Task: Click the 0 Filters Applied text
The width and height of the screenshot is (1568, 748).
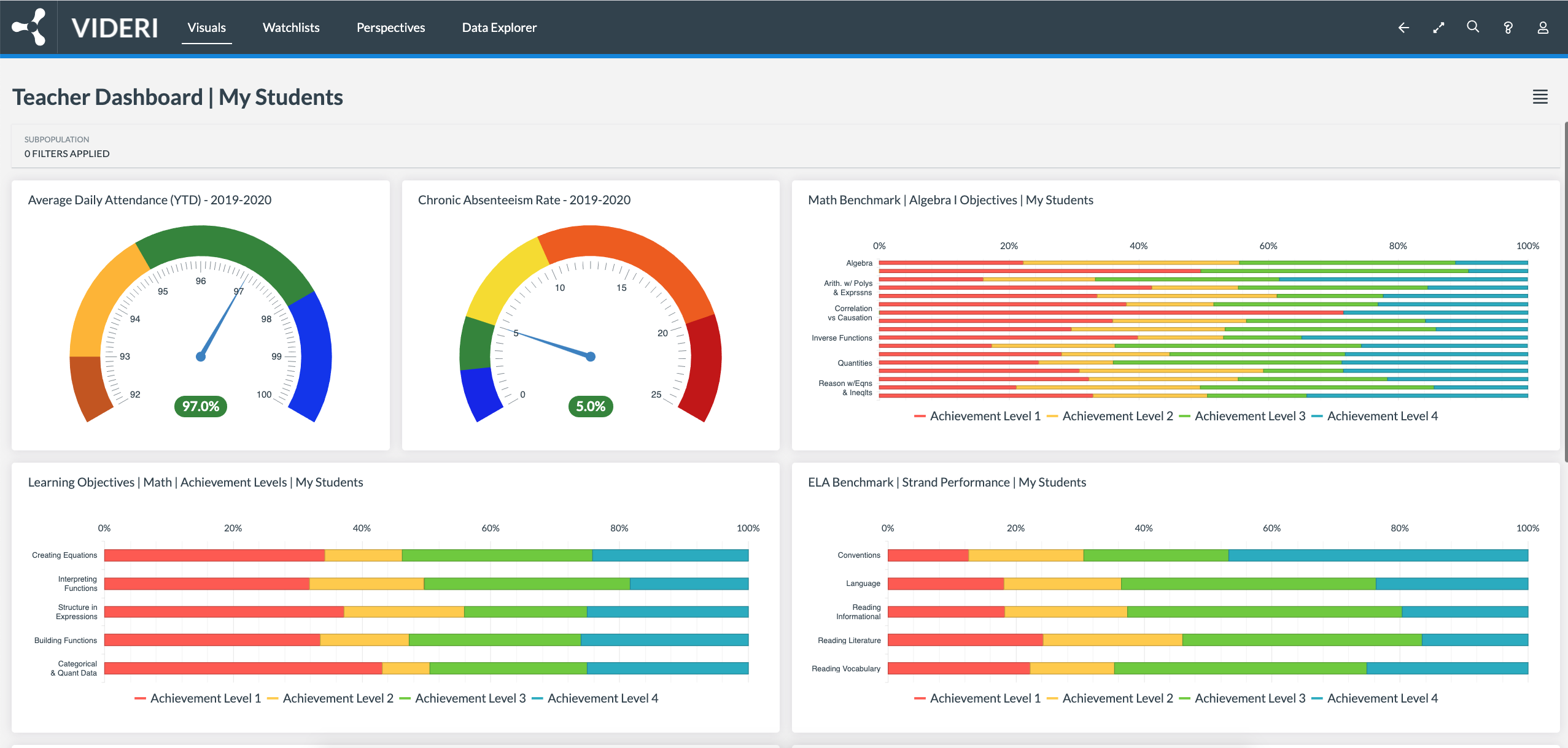Action: click(66, 153)
